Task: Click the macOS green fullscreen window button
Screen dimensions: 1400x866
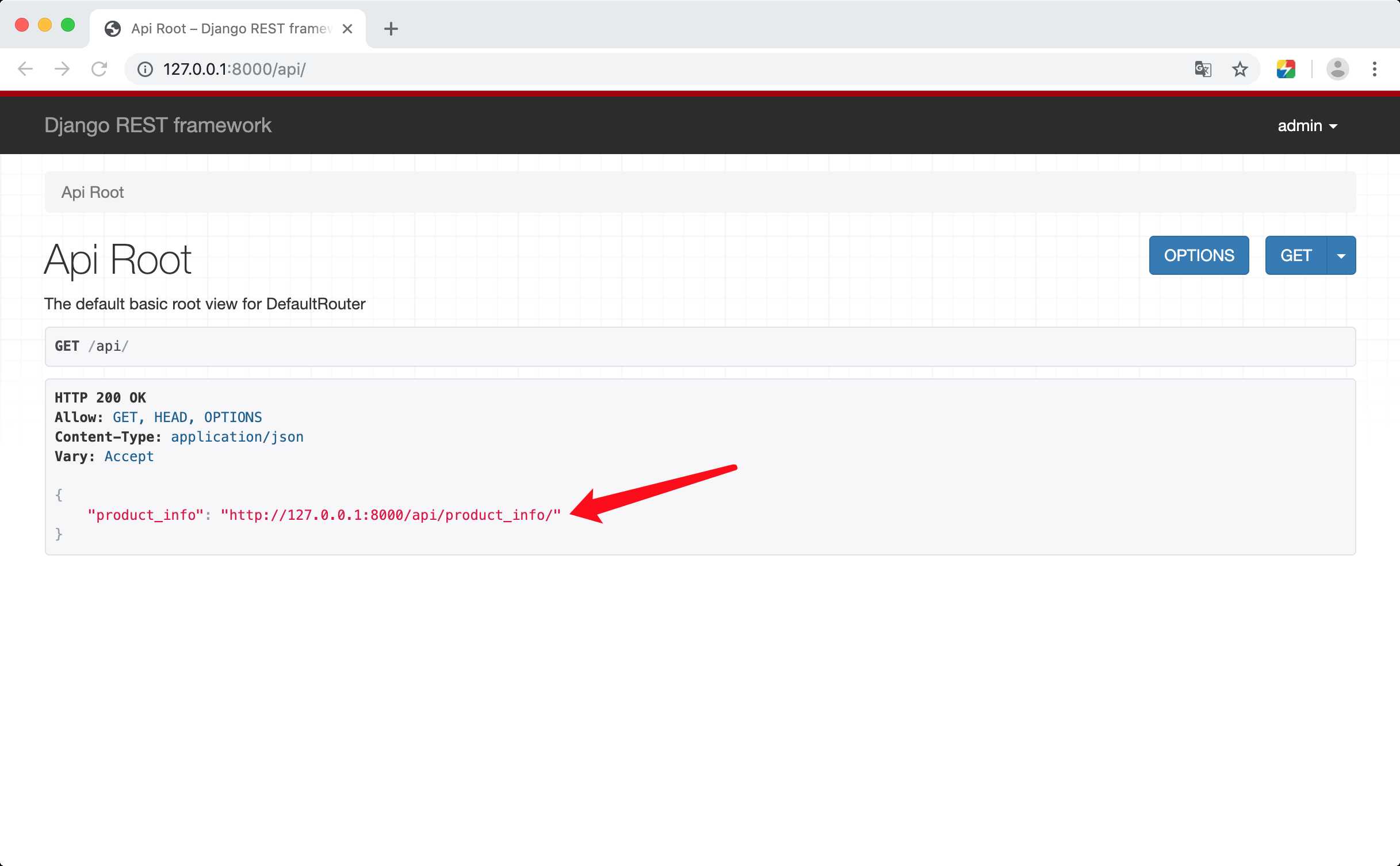Action: click(x=68, y=25)
